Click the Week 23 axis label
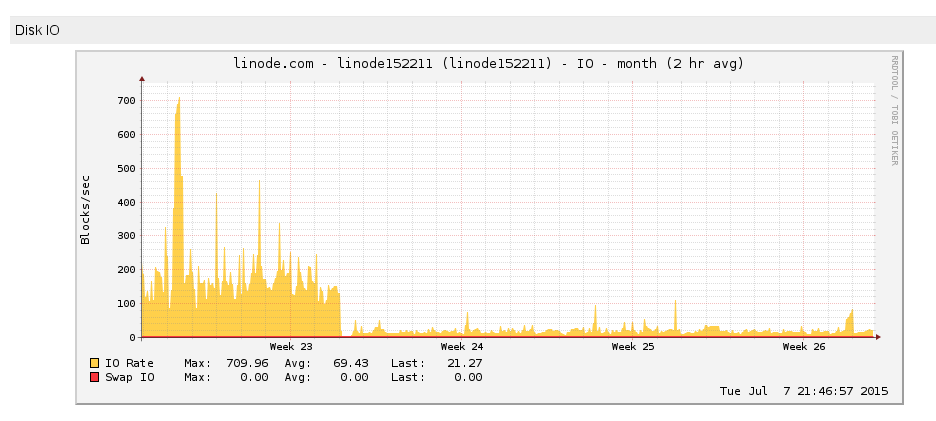Screen dimensions: 936x421 pos(291,347)
